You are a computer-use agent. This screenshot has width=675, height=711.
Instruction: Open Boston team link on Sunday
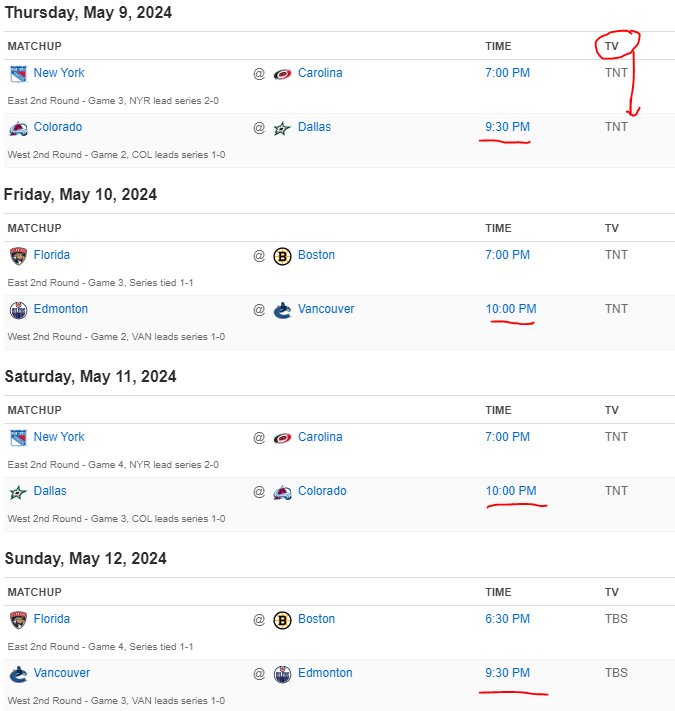(316, 618)
